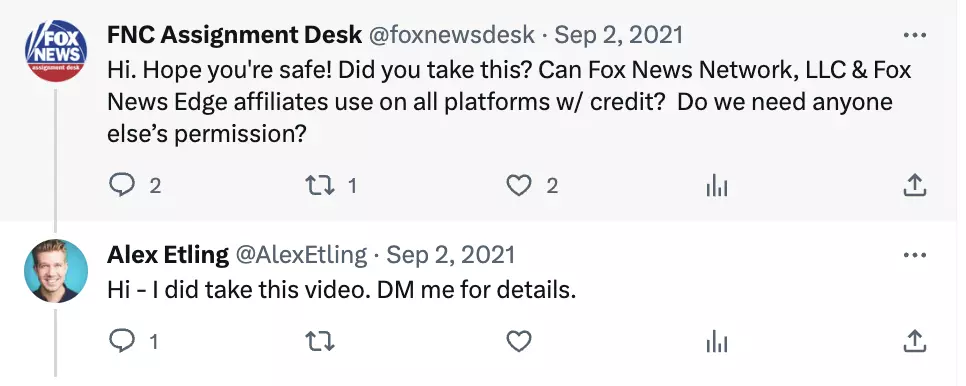Open more options for Alex Etling's tweet

(x=915, y=255)
